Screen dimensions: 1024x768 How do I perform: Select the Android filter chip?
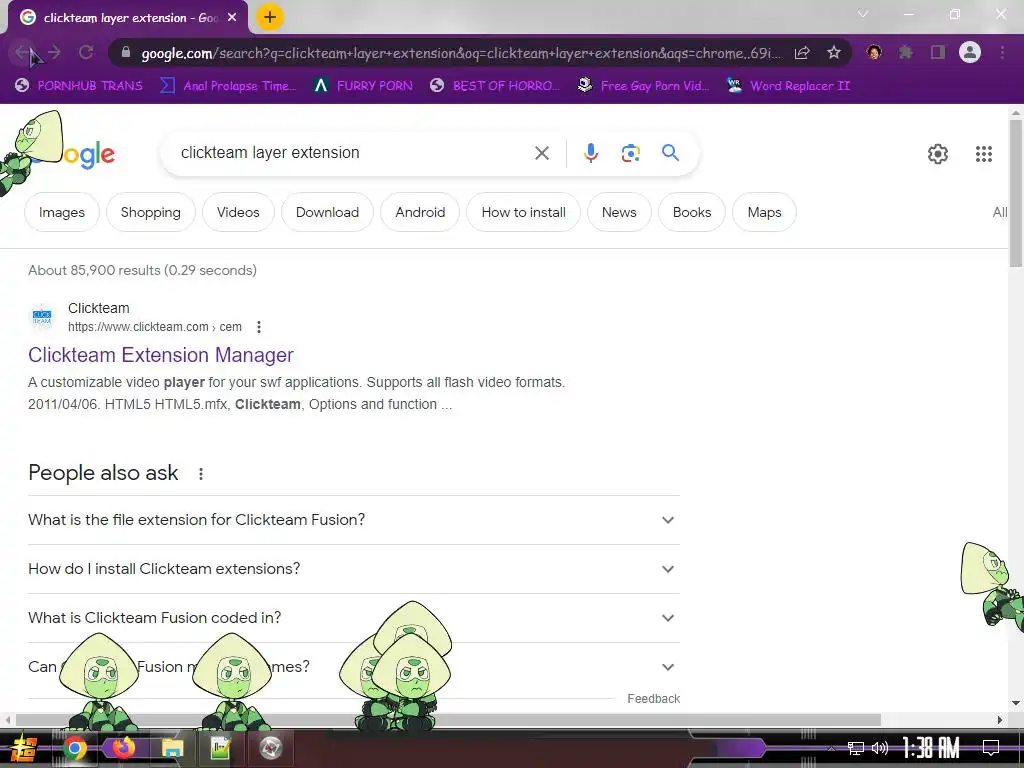(x=420, y=212)
